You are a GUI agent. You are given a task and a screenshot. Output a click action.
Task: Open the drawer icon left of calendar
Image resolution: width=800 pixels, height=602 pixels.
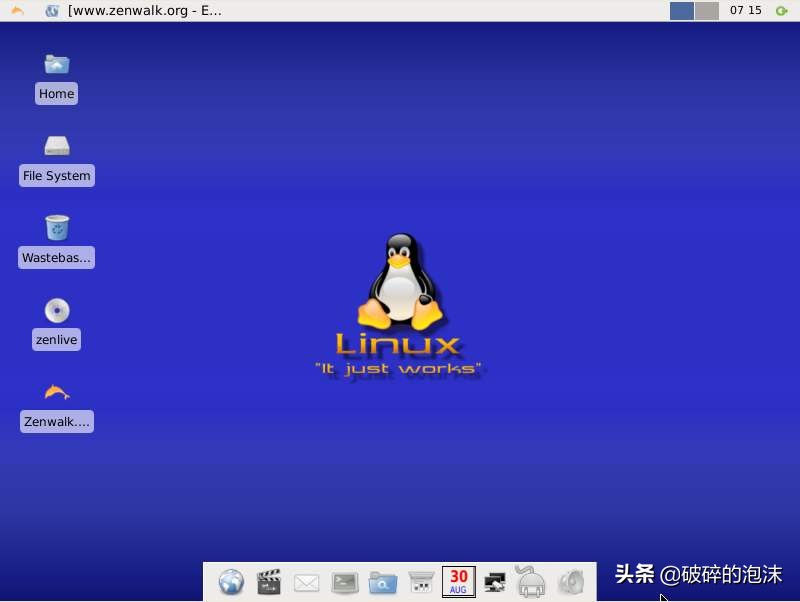[x=421, y=581]
